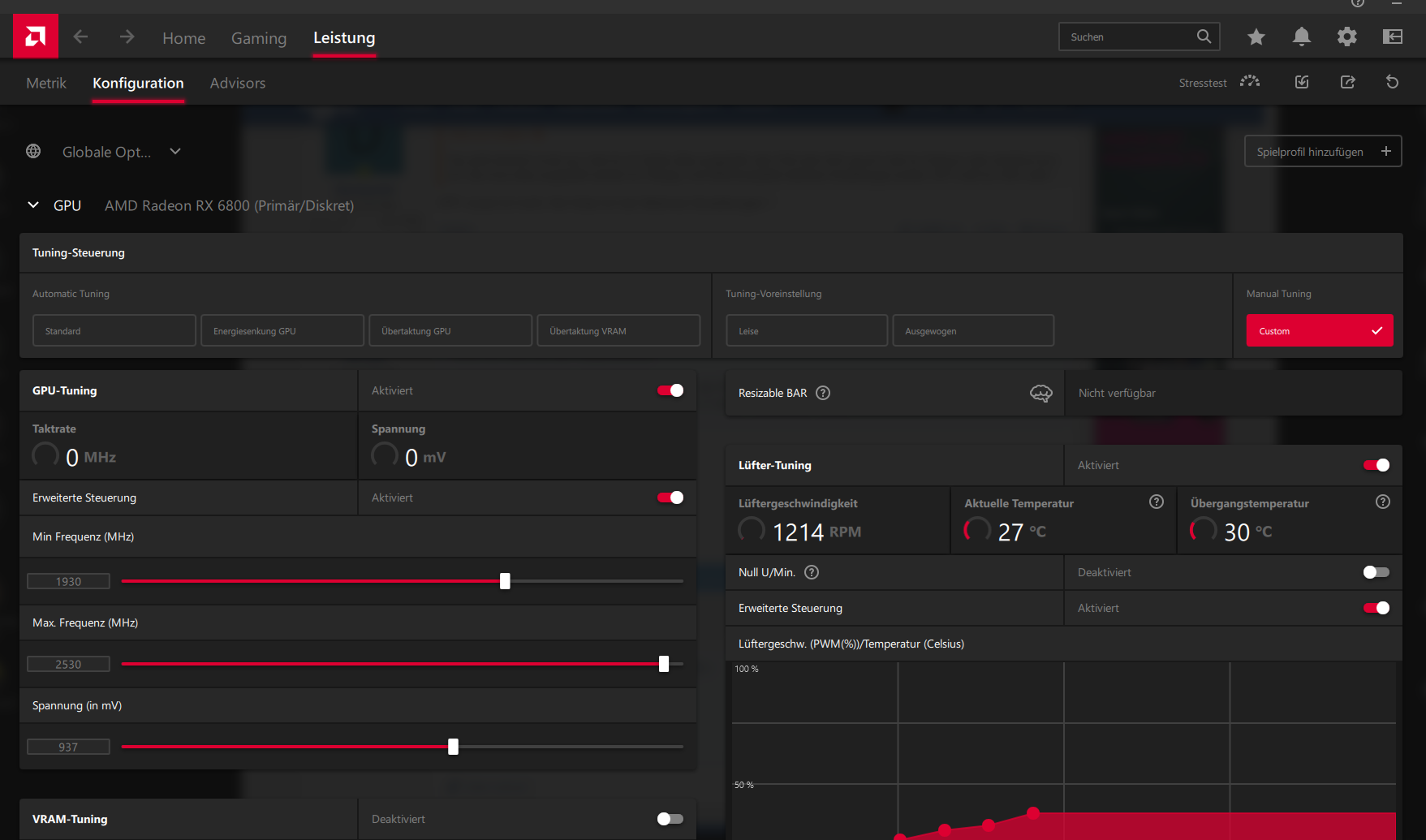Select the Leistung tab

[344, 38]
